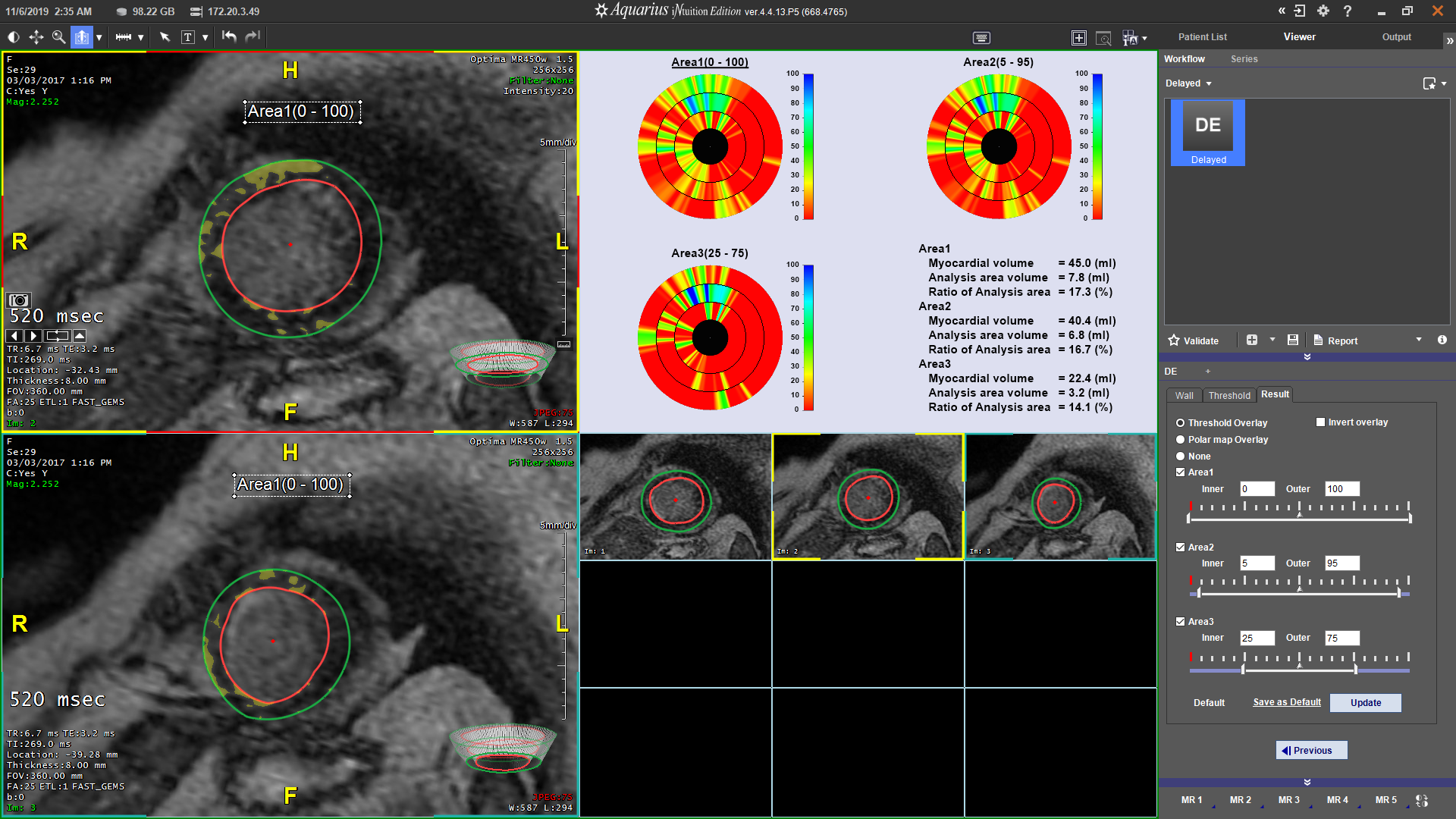
Task: Expand the double right chevron beside Output
Action: pyautogui.click(x=1449, y=41)
